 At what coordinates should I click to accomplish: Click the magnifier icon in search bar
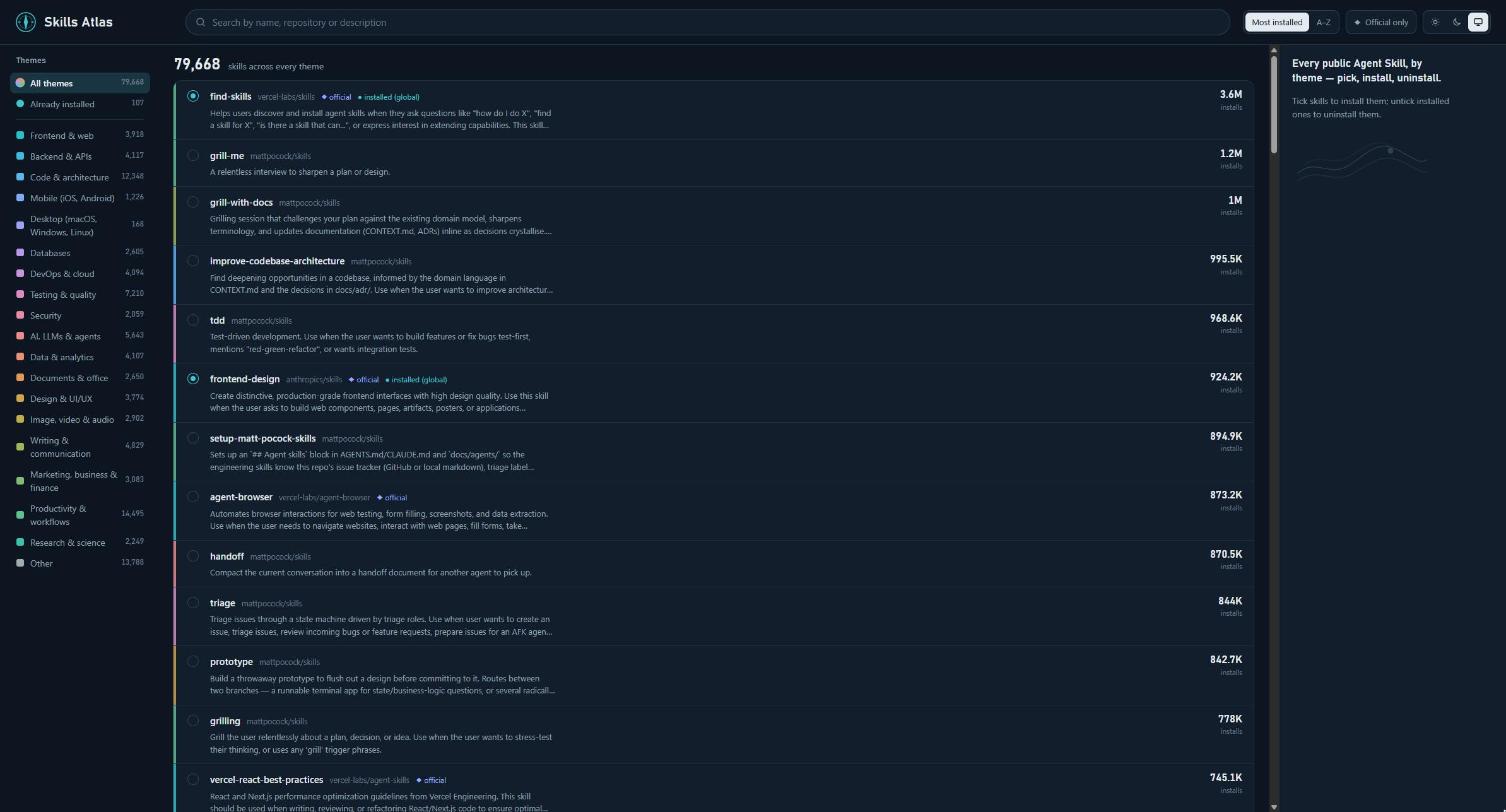[201, 22]
